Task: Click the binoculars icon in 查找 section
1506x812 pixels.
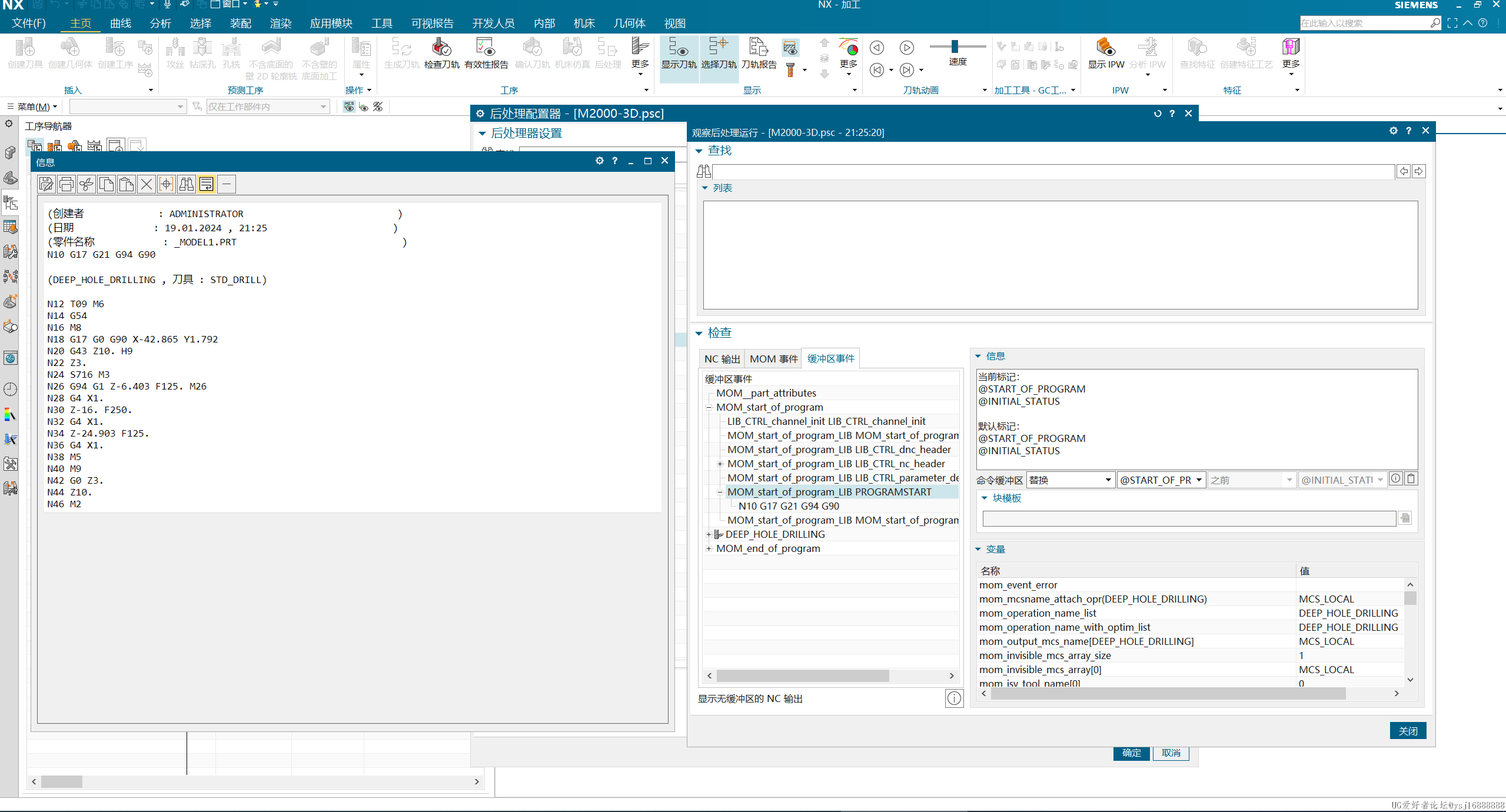Action: (x=704, y=171)
